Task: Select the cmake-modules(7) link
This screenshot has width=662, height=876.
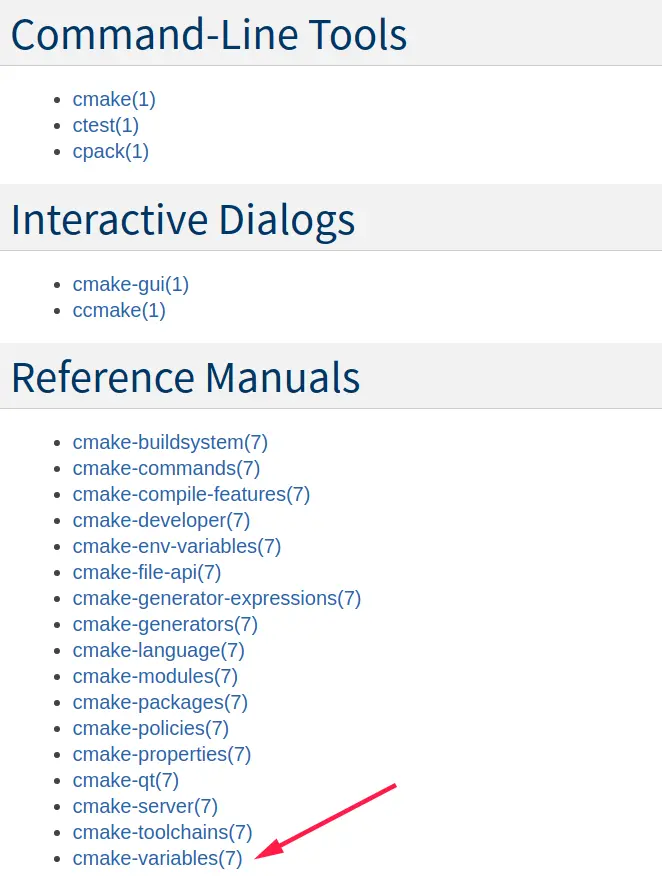Action: [155, 676]
